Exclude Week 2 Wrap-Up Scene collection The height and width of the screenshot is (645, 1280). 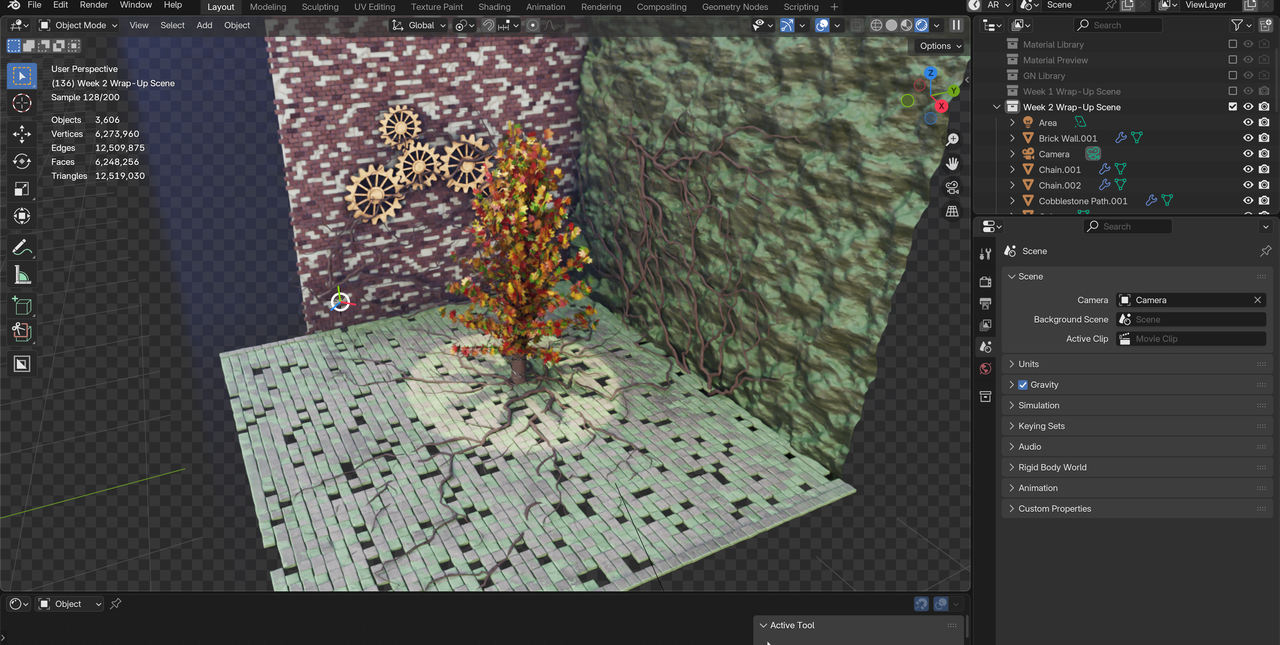coord(1232,107)
